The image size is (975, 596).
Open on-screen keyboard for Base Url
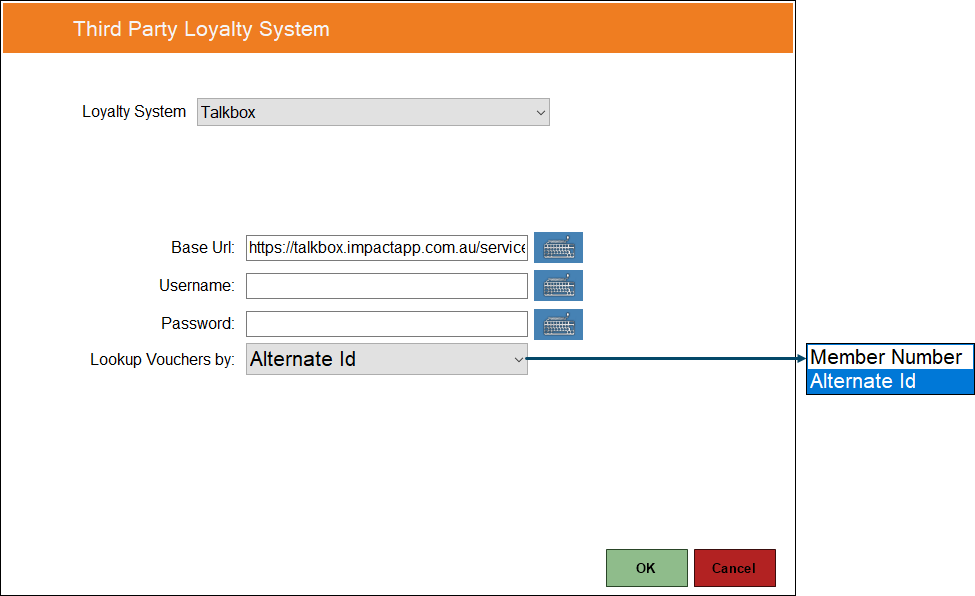coord(558,248)
